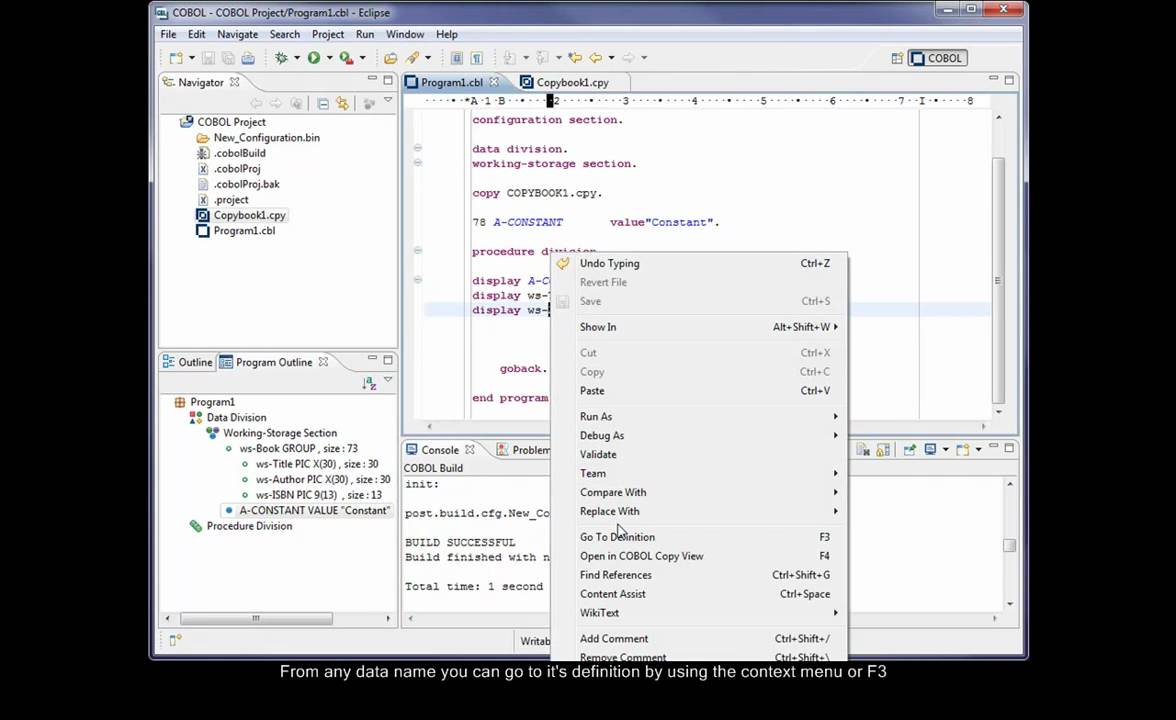Image resolution: width=1176 pixels, height=720 pixels.
Task: Collapse the data division fold marker in editor
Action: coord(418,148)
